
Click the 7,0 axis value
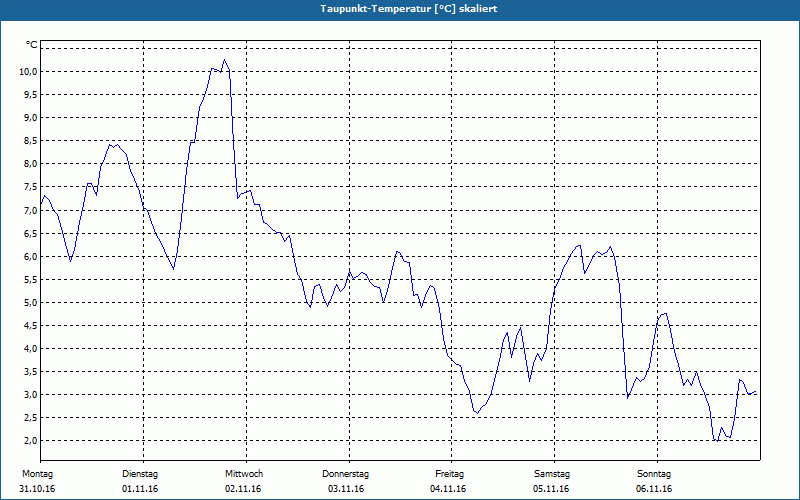30,210
